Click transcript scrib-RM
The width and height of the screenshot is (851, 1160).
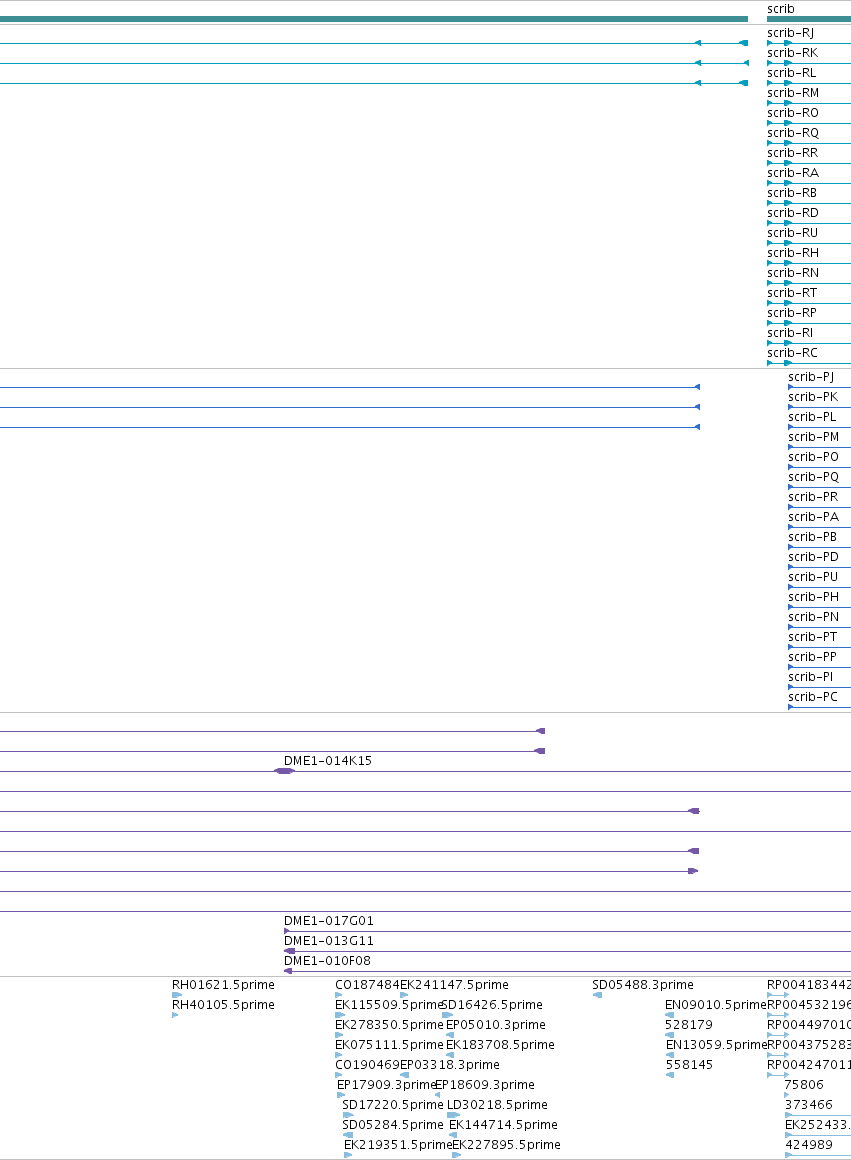click(793, 92)
